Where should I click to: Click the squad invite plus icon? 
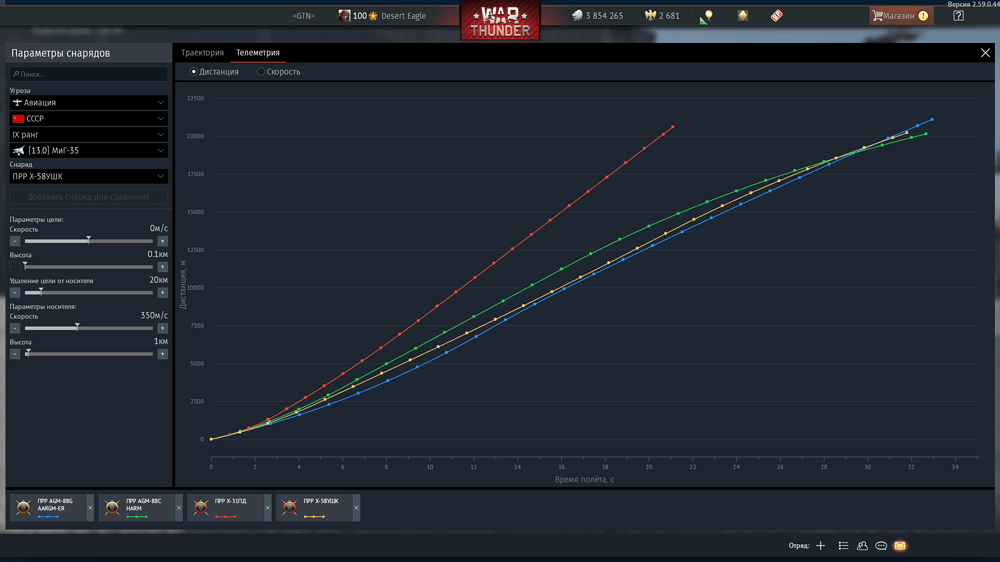coord(821,545)
